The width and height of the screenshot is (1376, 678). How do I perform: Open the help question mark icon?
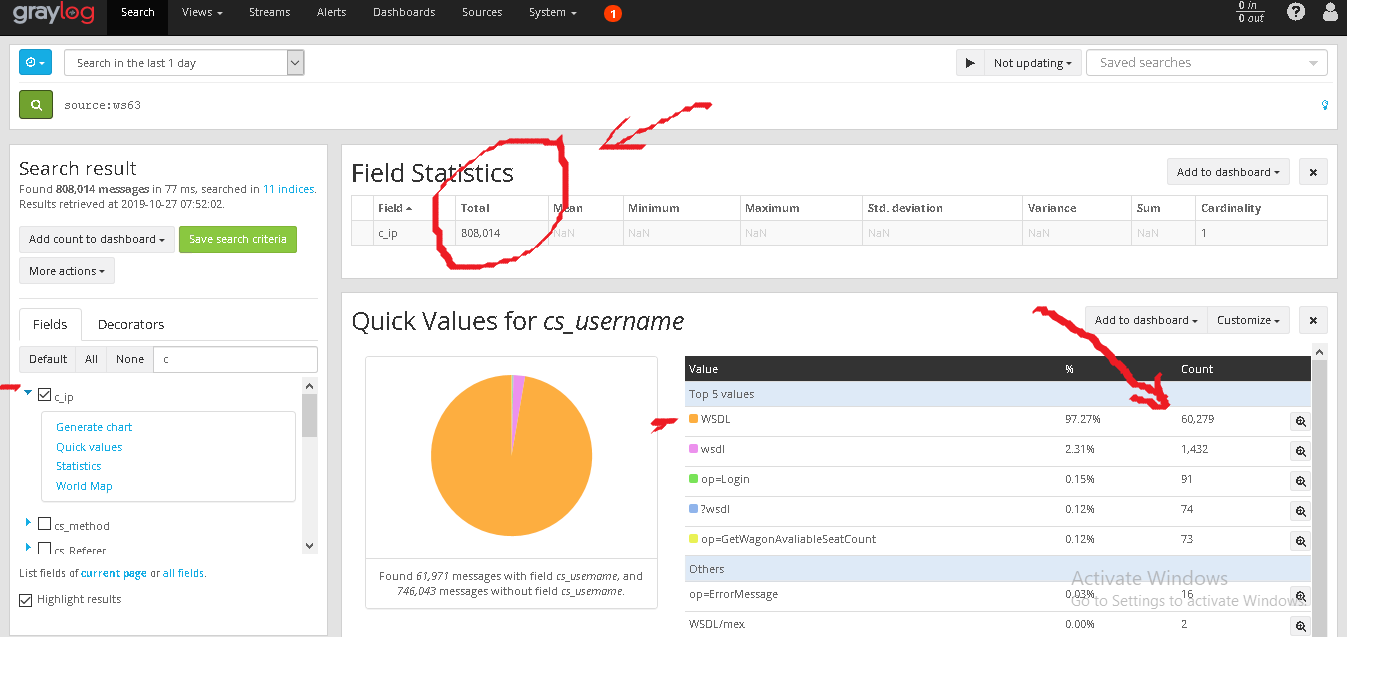tap(1296, 12)
